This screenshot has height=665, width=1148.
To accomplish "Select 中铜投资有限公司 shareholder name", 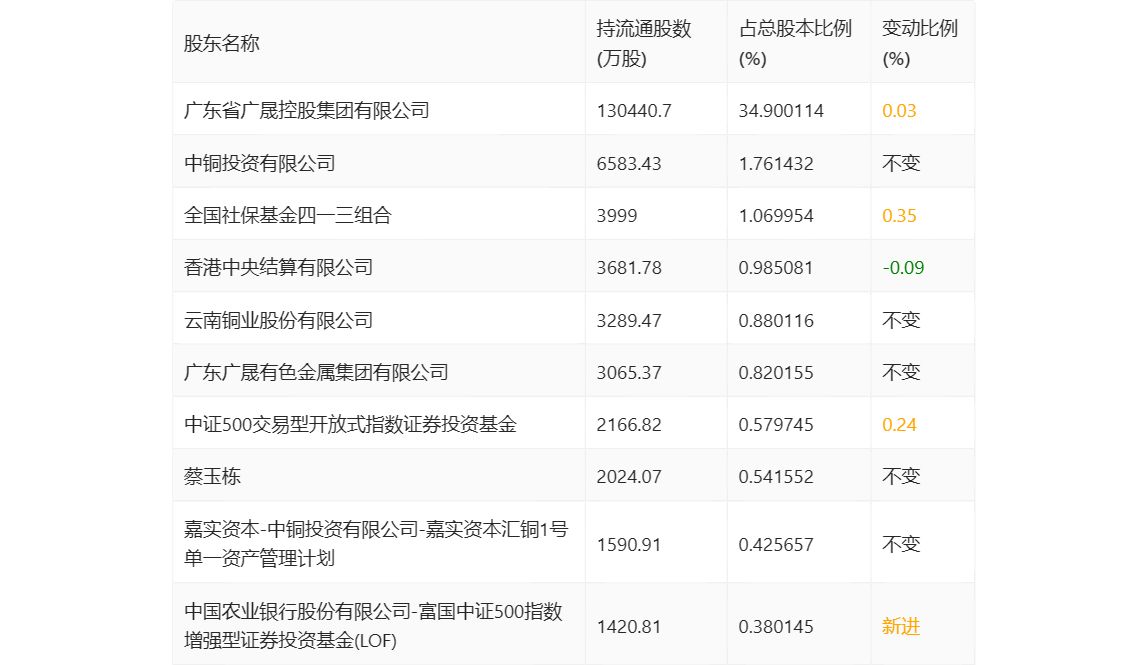I will point(260,163).
